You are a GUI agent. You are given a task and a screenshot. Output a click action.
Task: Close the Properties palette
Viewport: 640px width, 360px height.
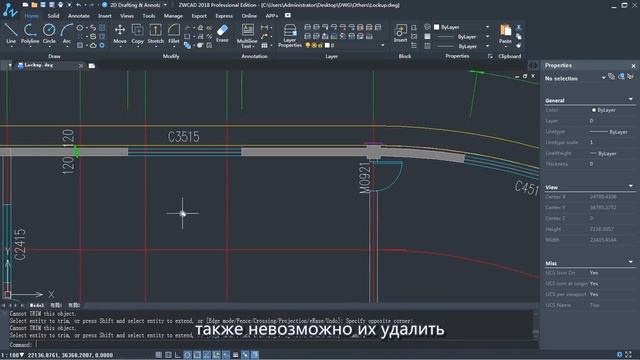point(633,66)
